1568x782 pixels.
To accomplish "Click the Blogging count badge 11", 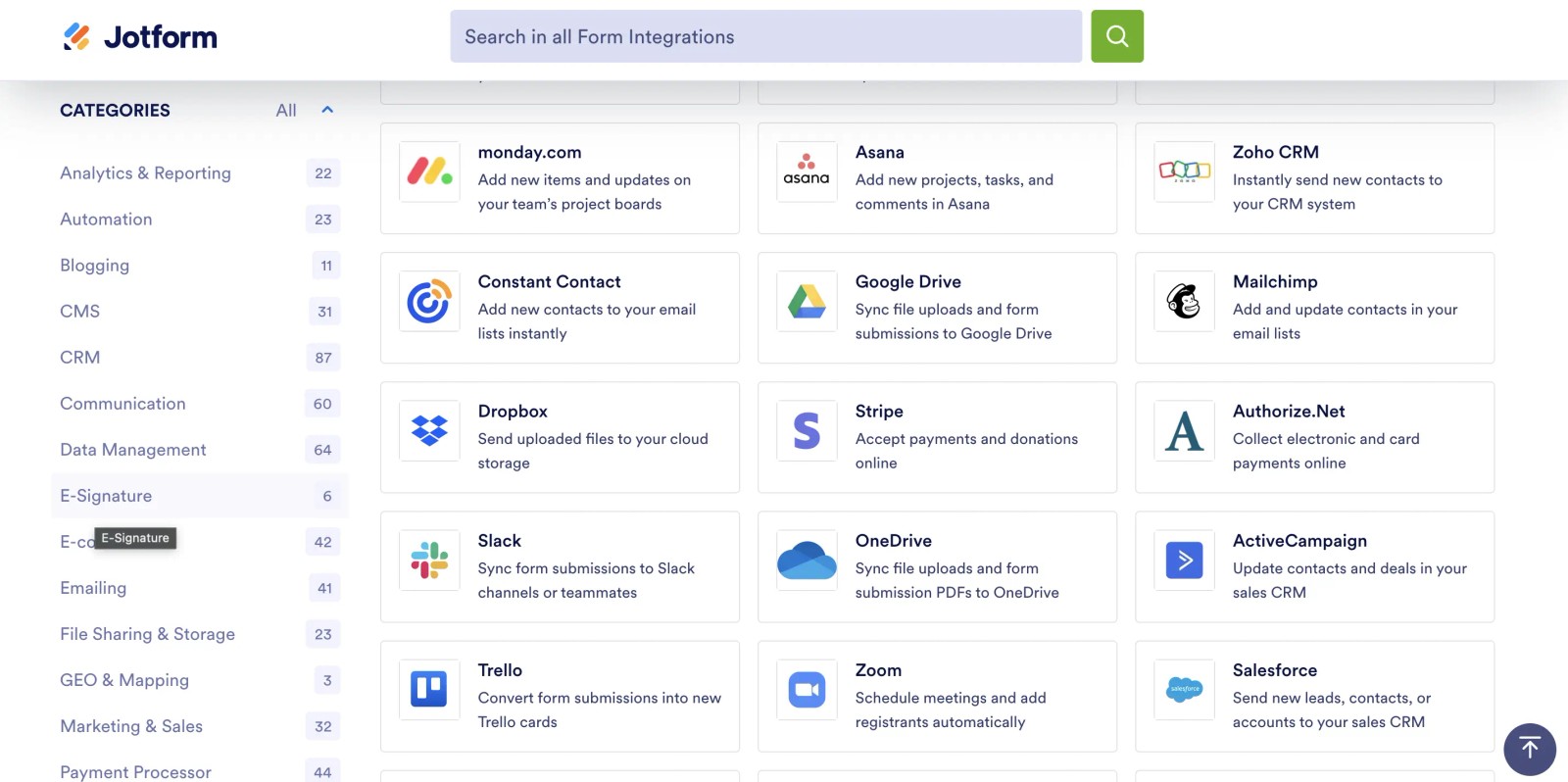I will tap(326, 266).
